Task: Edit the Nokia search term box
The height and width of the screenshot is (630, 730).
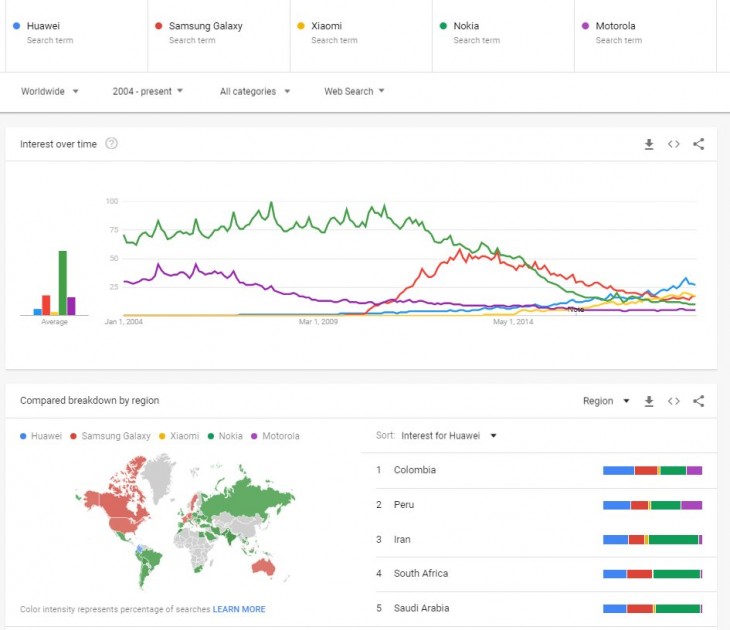Action: coord(503,35)
